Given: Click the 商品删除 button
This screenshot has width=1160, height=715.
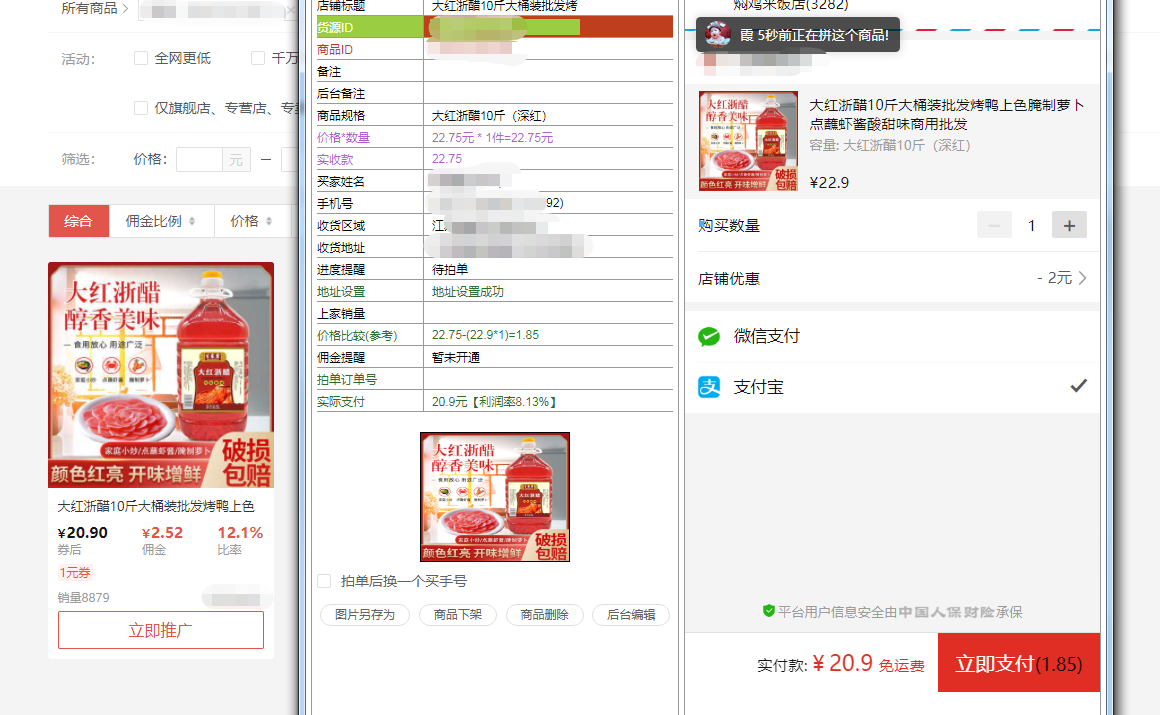Looking at the screenshot, I should pyautogui.click(x=544, y=614).
